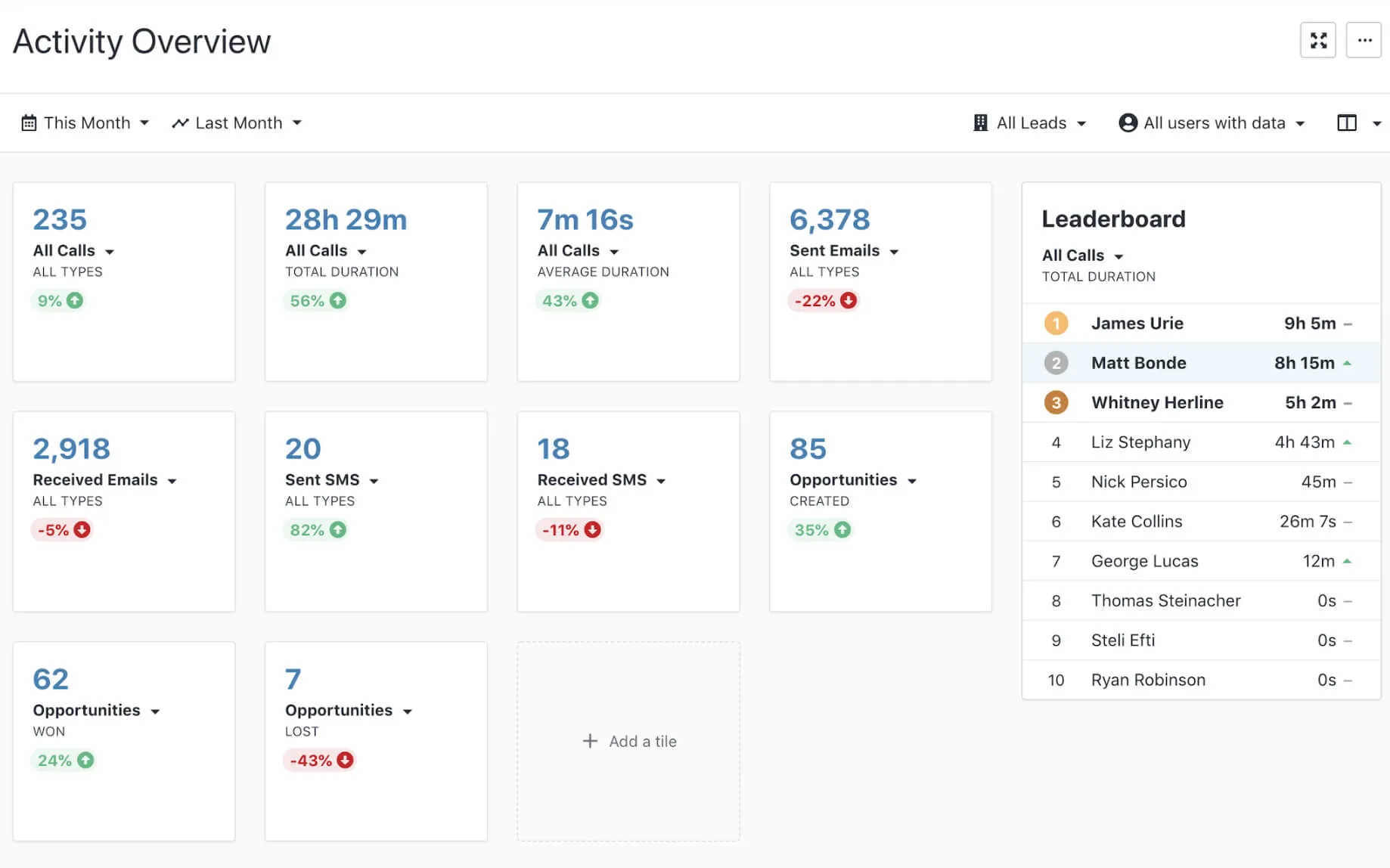Image resolution: width=1390 pixels, height=868 pixels.
Task: Click the Add a tile button
Action: click(628, 741)
